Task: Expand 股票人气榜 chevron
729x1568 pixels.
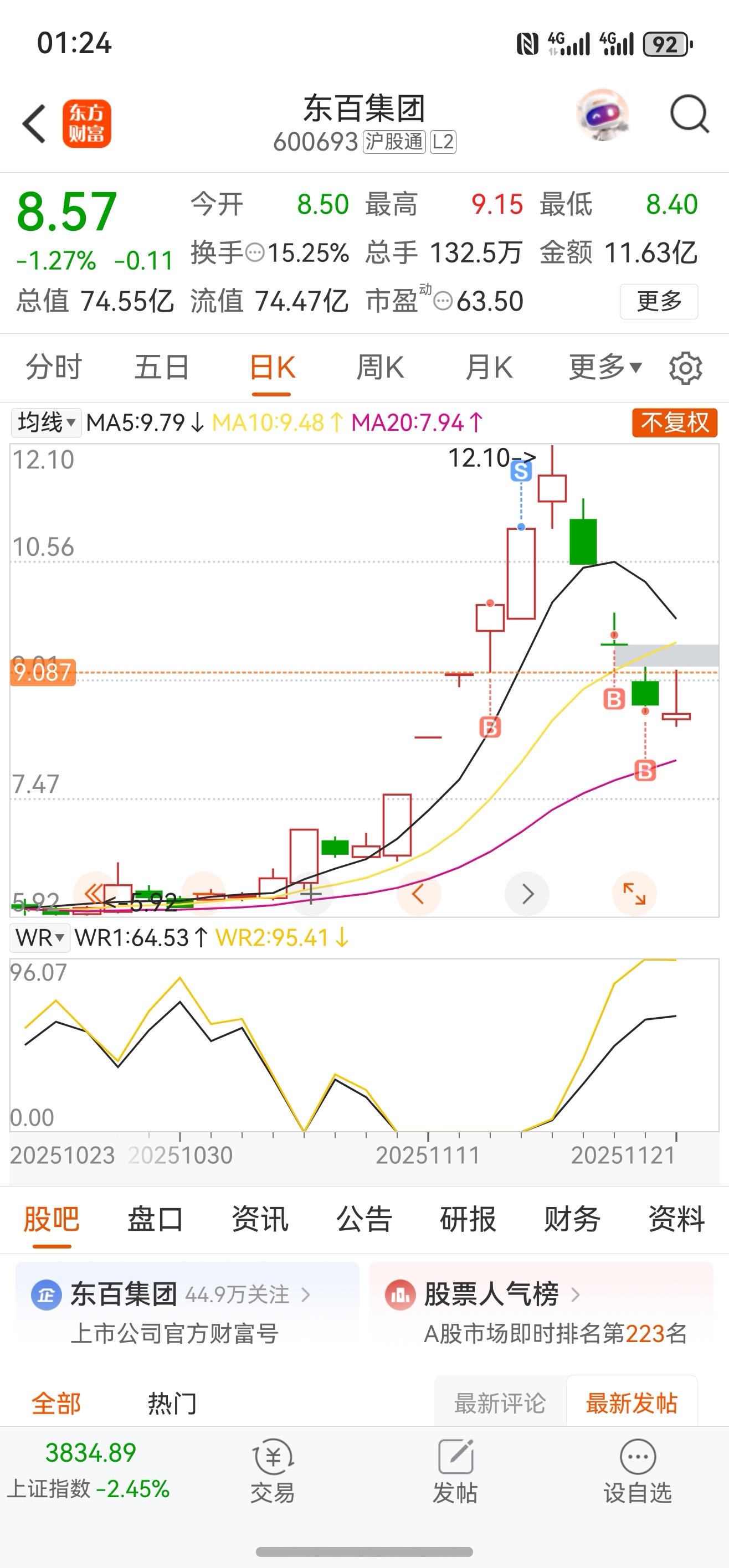Action: coord(575,1295)
